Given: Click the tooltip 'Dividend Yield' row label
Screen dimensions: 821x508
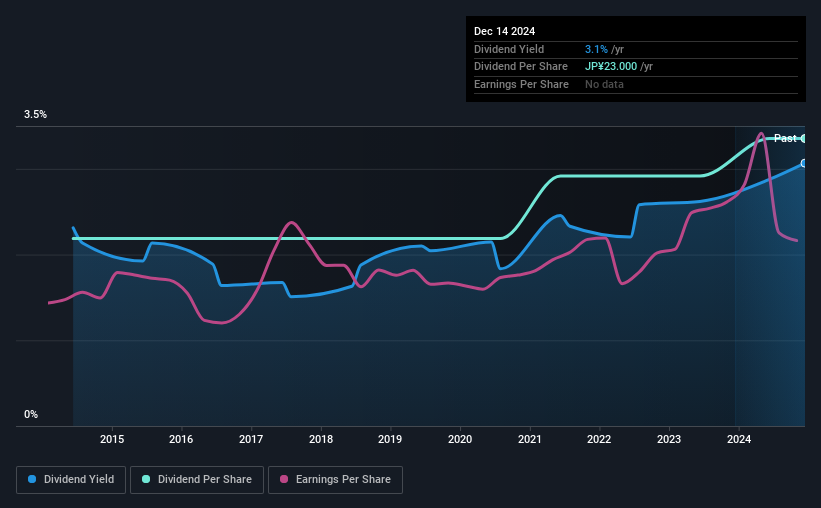Looking at the screenshot, I should click(509, 49).
